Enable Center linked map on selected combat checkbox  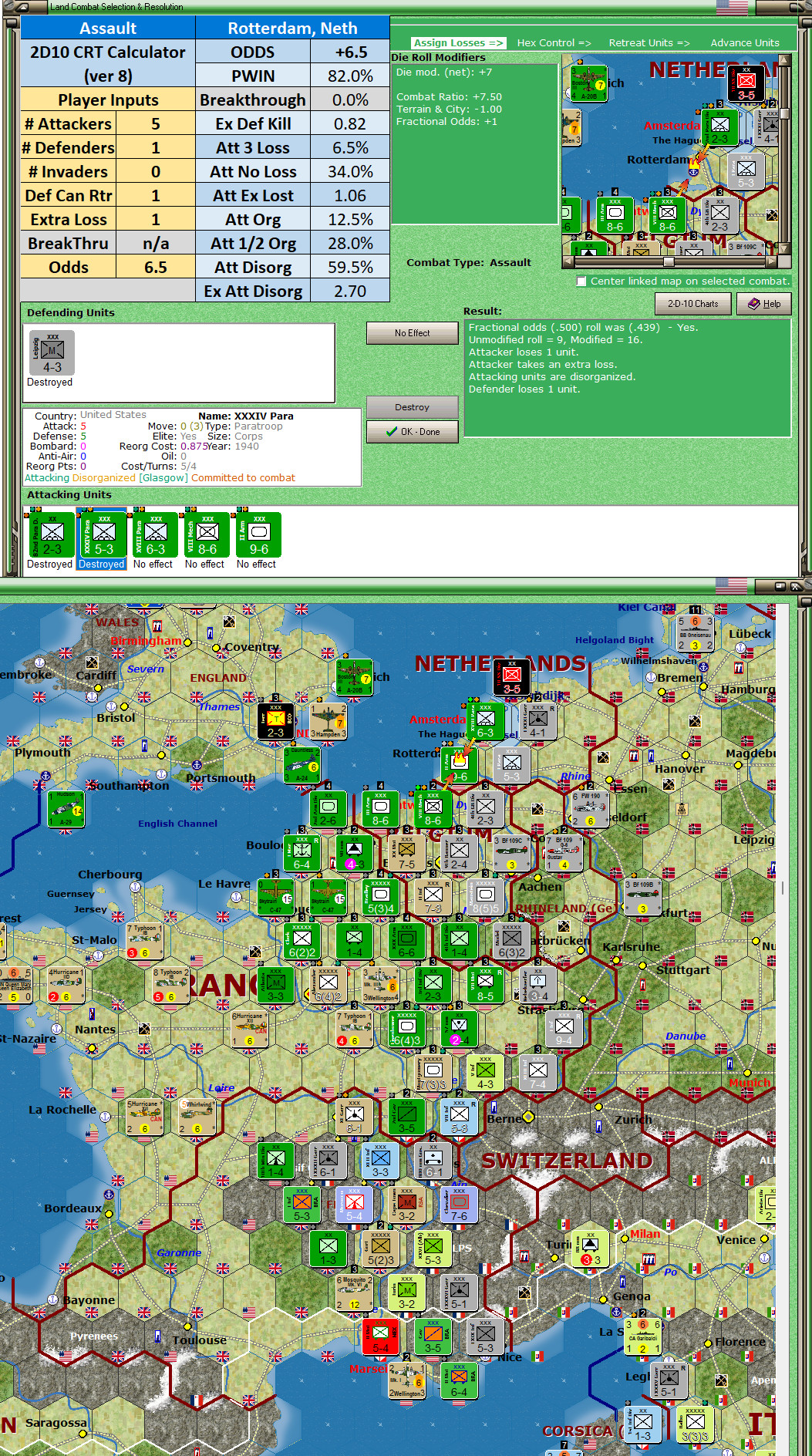[x=581, y=281]
